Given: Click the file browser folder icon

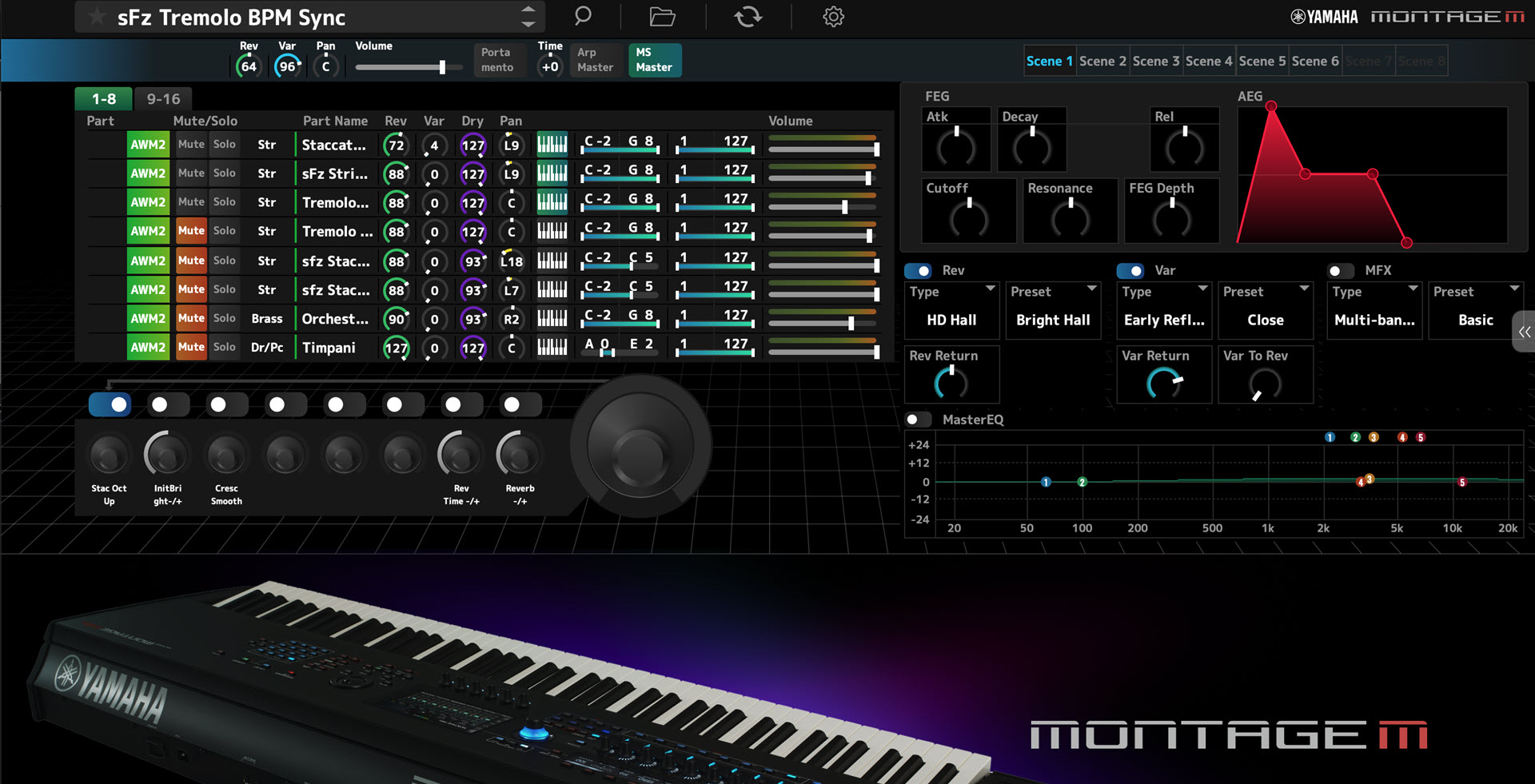Looking at the screenshot, I should [x=662, y=17].
